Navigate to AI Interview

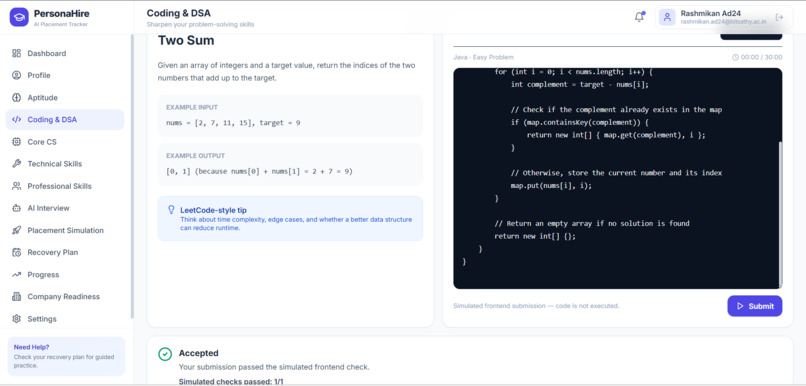65,208
